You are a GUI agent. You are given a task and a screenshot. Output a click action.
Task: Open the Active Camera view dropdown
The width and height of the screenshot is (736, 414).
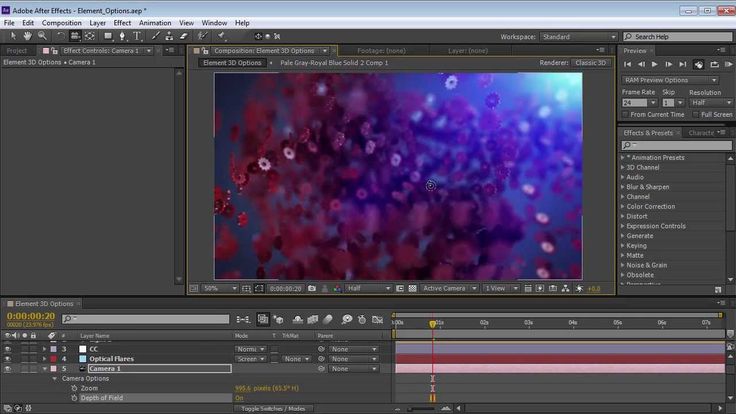coord(449,288)
